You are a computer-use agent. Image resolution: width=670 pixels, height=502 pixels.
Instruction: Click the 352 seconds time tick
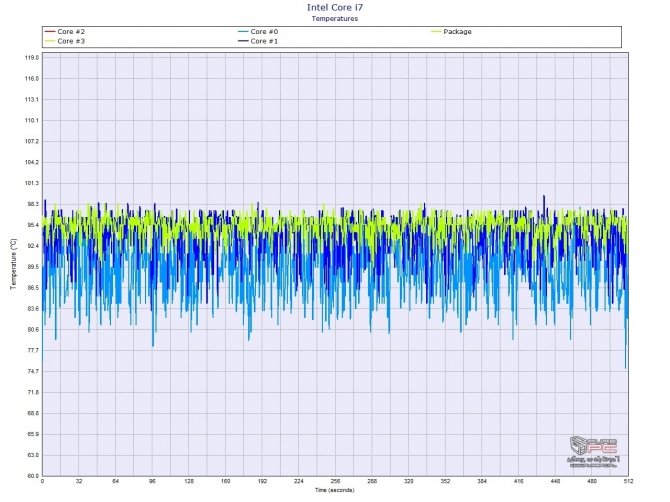click(x=445, y=481)
